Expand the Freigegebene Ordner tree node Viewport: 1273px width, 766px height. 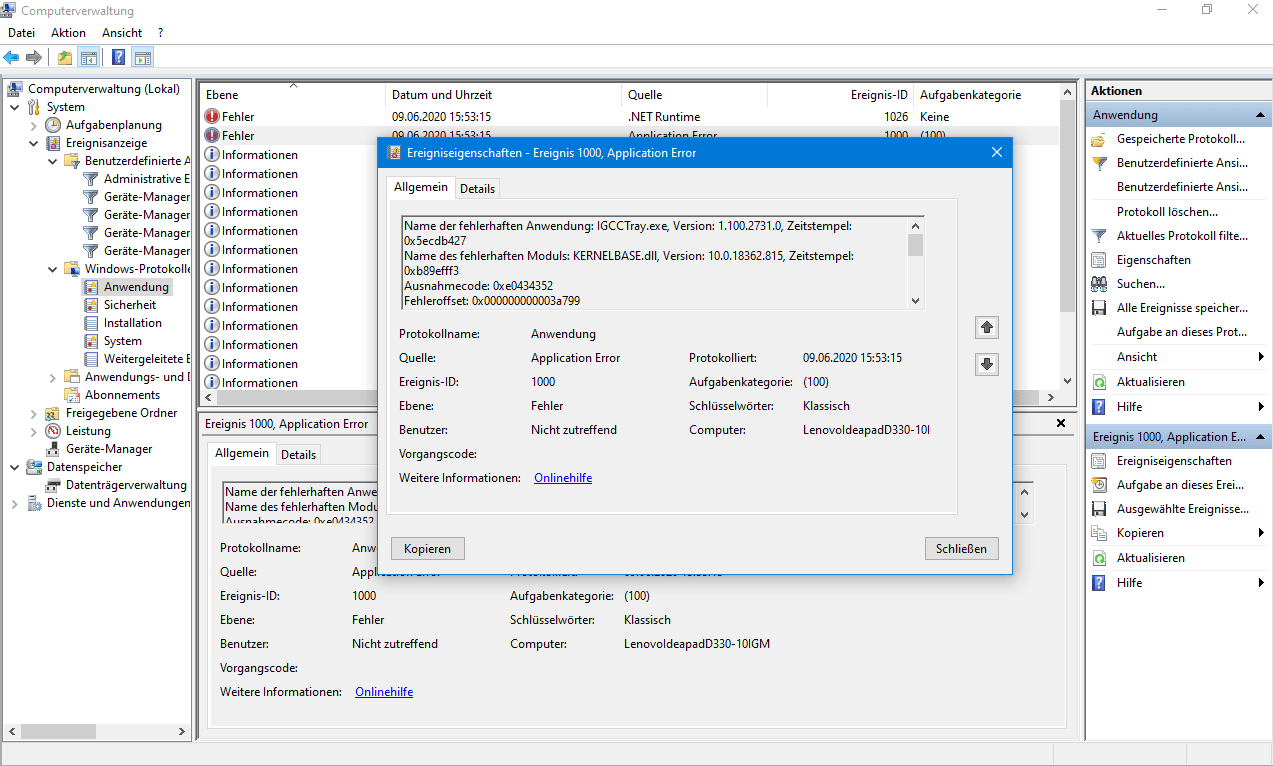pyautogui.click(x=34, y=413)
